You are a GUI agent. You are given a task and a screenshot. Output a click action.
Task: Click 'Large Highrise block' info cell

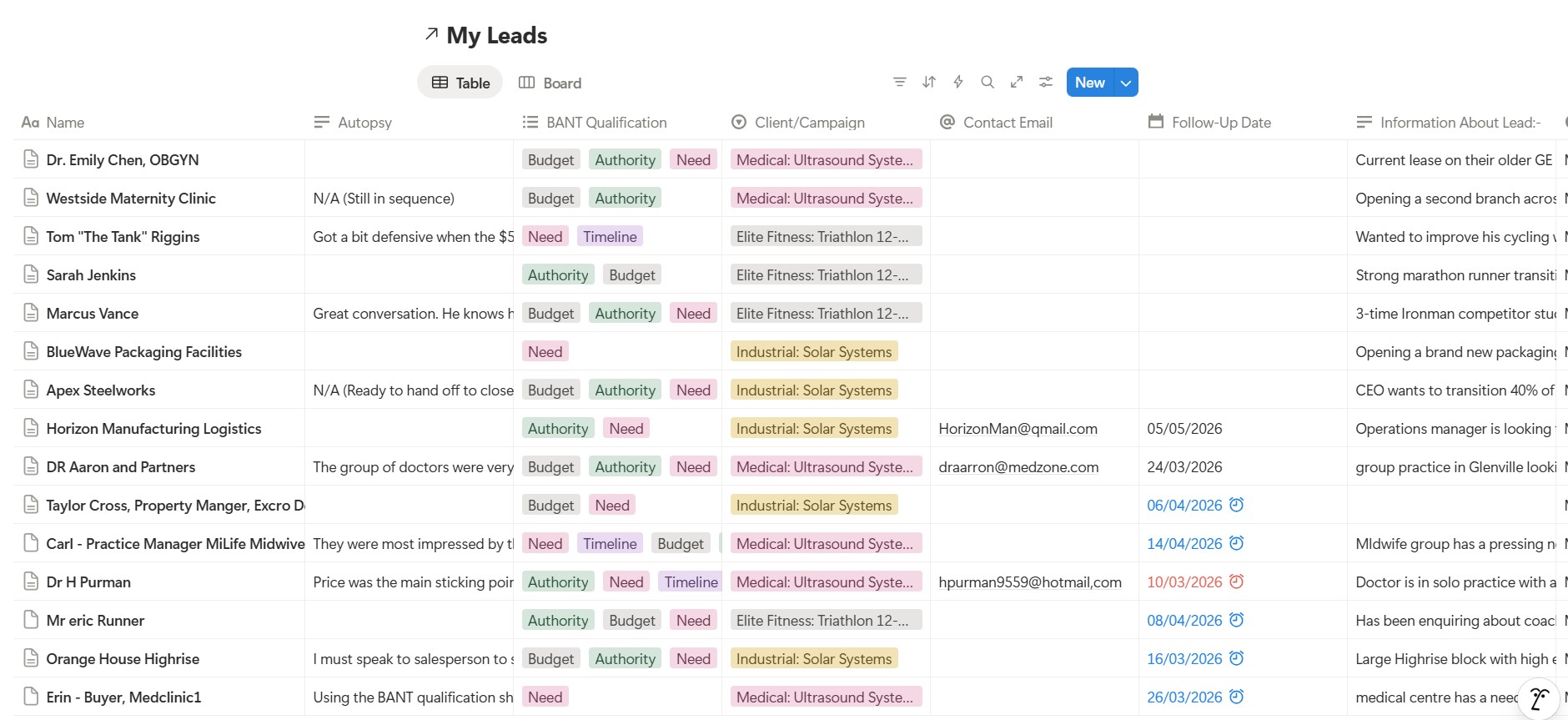pos(1452,658)
